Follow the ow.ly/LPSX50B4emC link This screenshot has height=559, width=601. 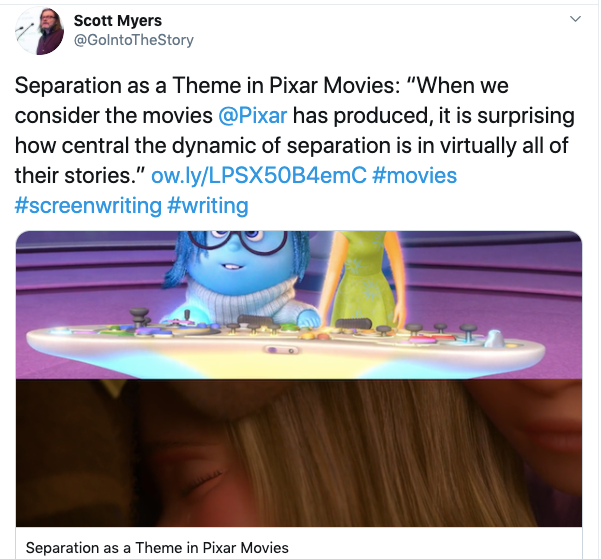point(259,176)
